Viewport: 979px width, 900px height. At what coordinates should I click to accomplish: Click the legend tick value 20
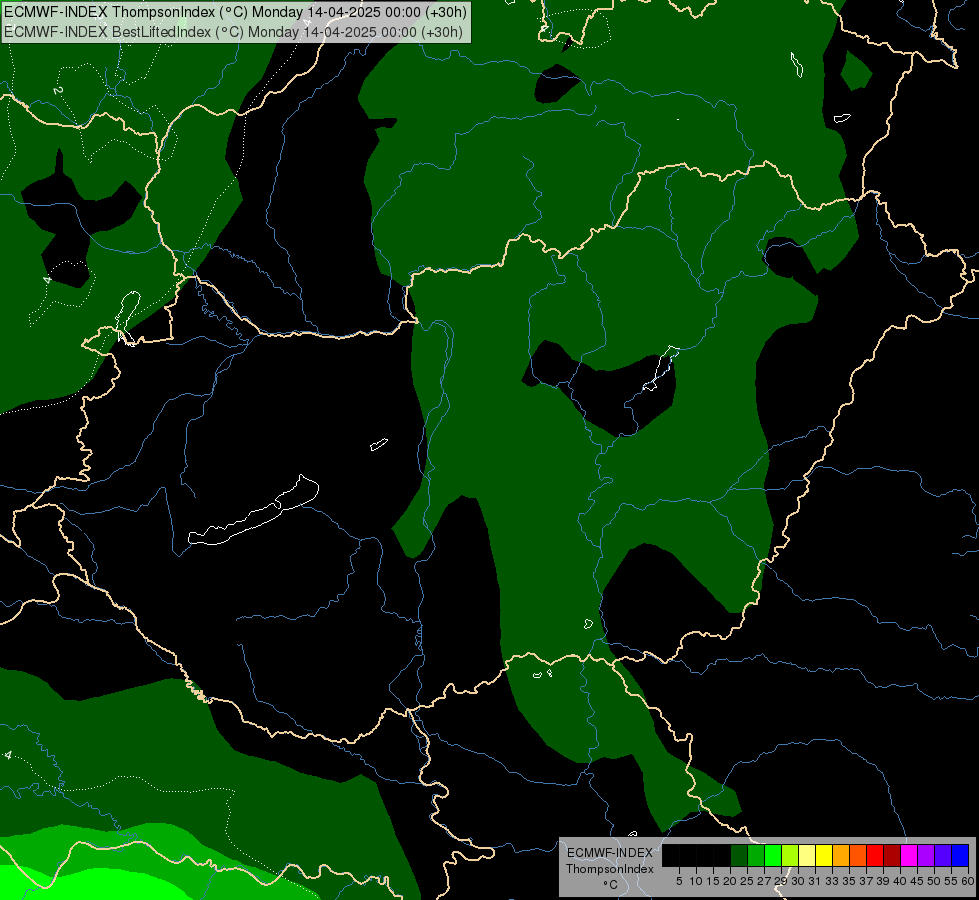pyautogui.click(x=730, y=881)
